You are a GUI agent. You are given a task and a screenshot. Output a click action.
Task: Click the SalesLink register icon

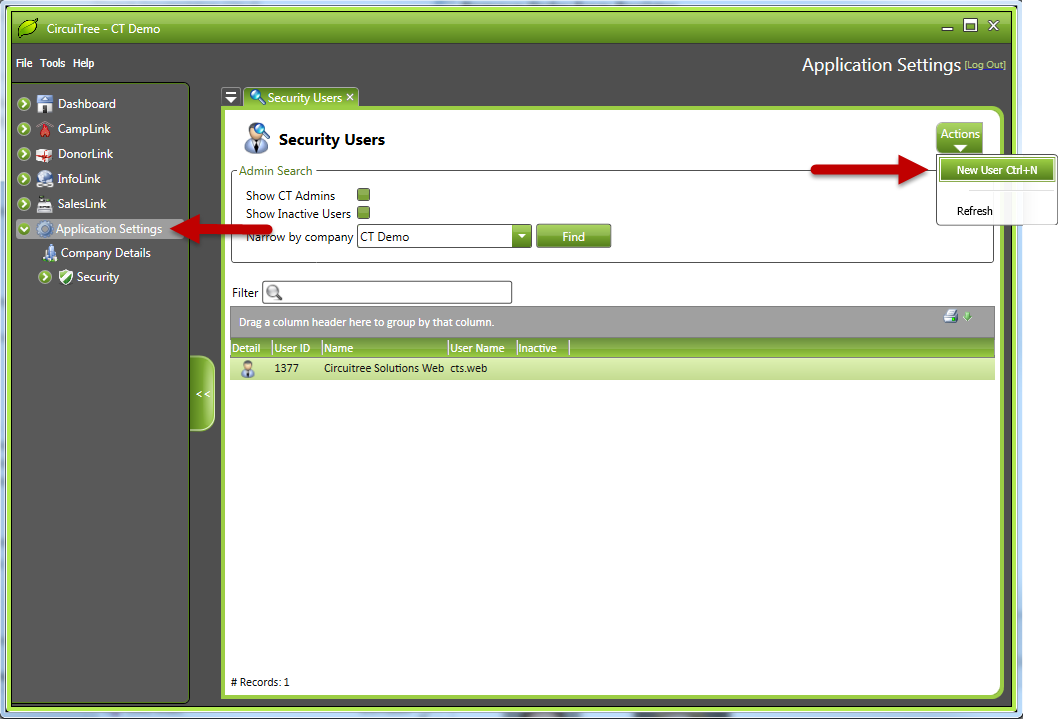45,204
